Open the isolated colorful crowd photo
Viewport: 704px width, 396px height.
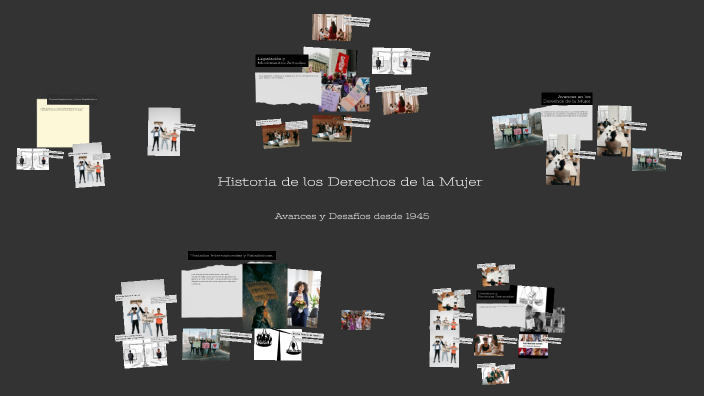click(x=356, y=320)
